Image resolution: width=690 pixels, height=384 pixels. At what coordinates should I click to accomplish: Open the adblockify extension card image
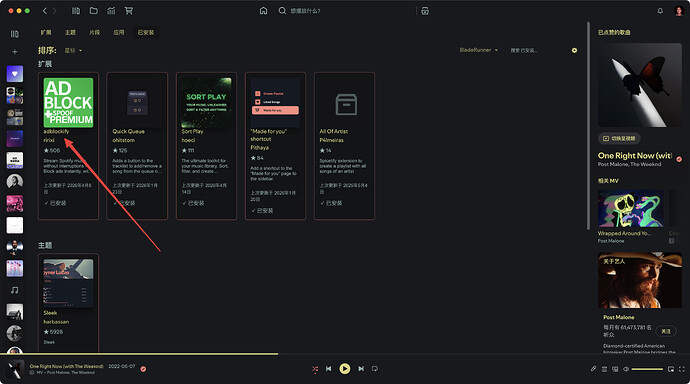tap(68, 102)
